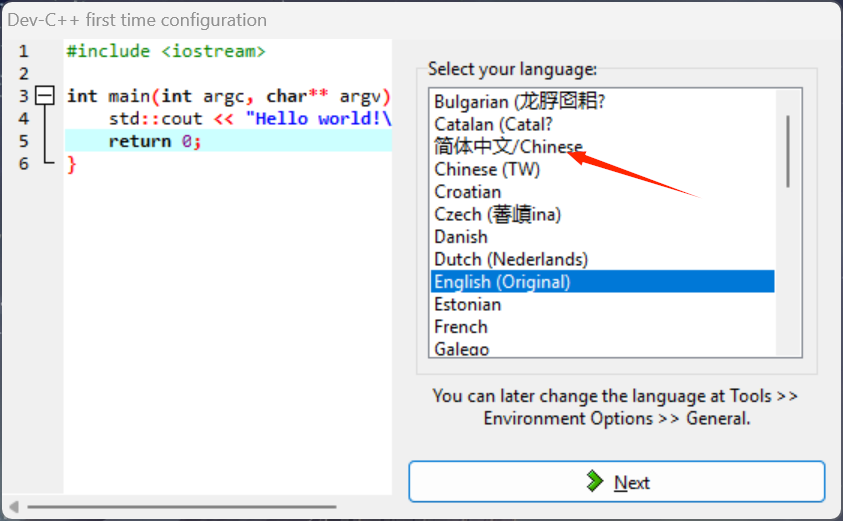Screen dimensions: 843x521
Task: Click the highlighted return 0; line
Action: (228, 141)
